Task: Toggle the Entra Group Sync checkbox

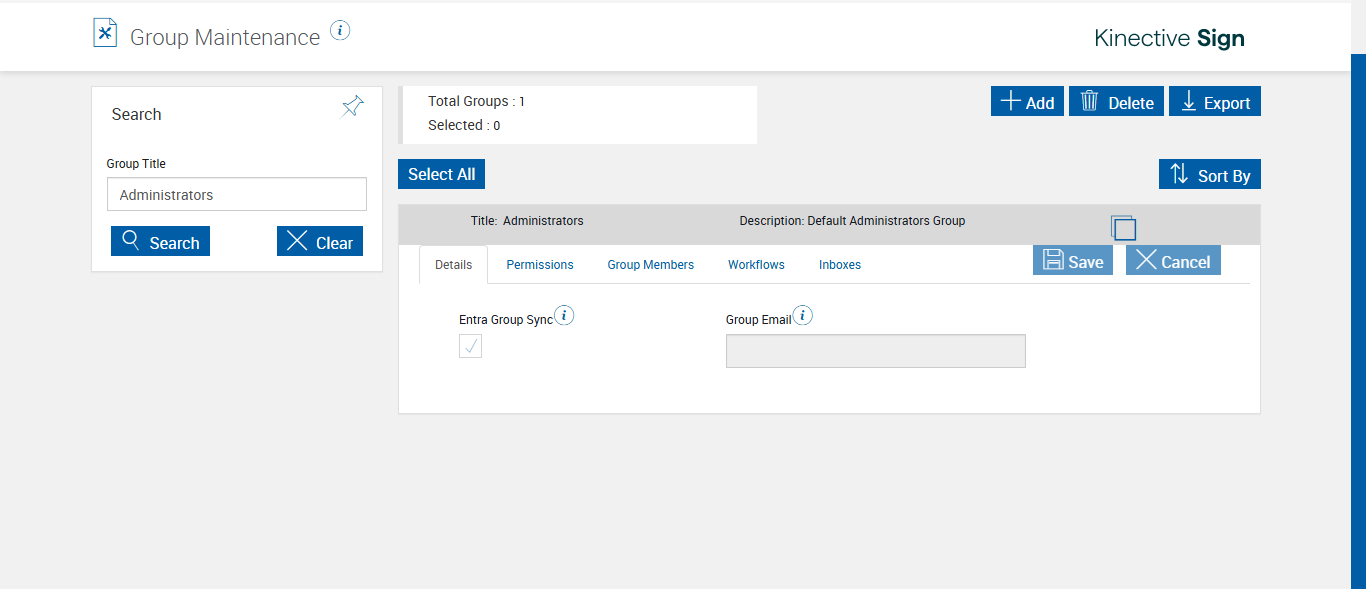Action: 470,346
